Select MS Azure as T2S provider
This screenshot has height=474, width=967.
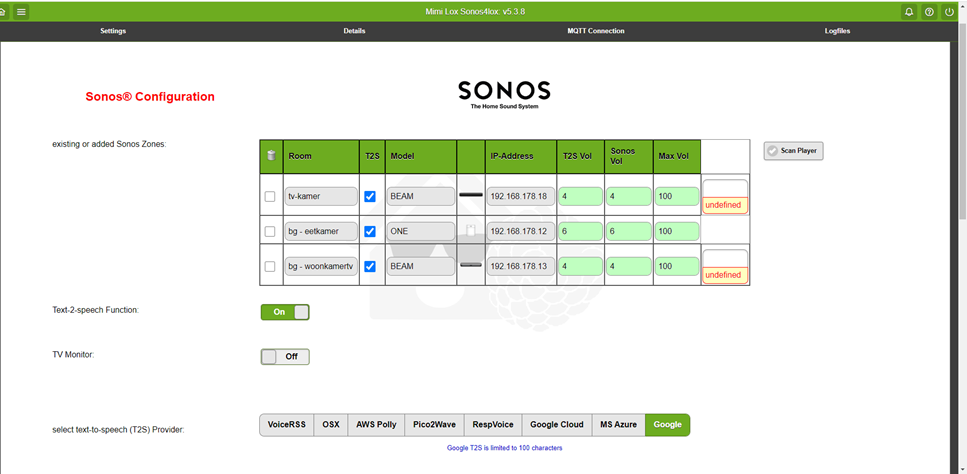click(619, 425)
